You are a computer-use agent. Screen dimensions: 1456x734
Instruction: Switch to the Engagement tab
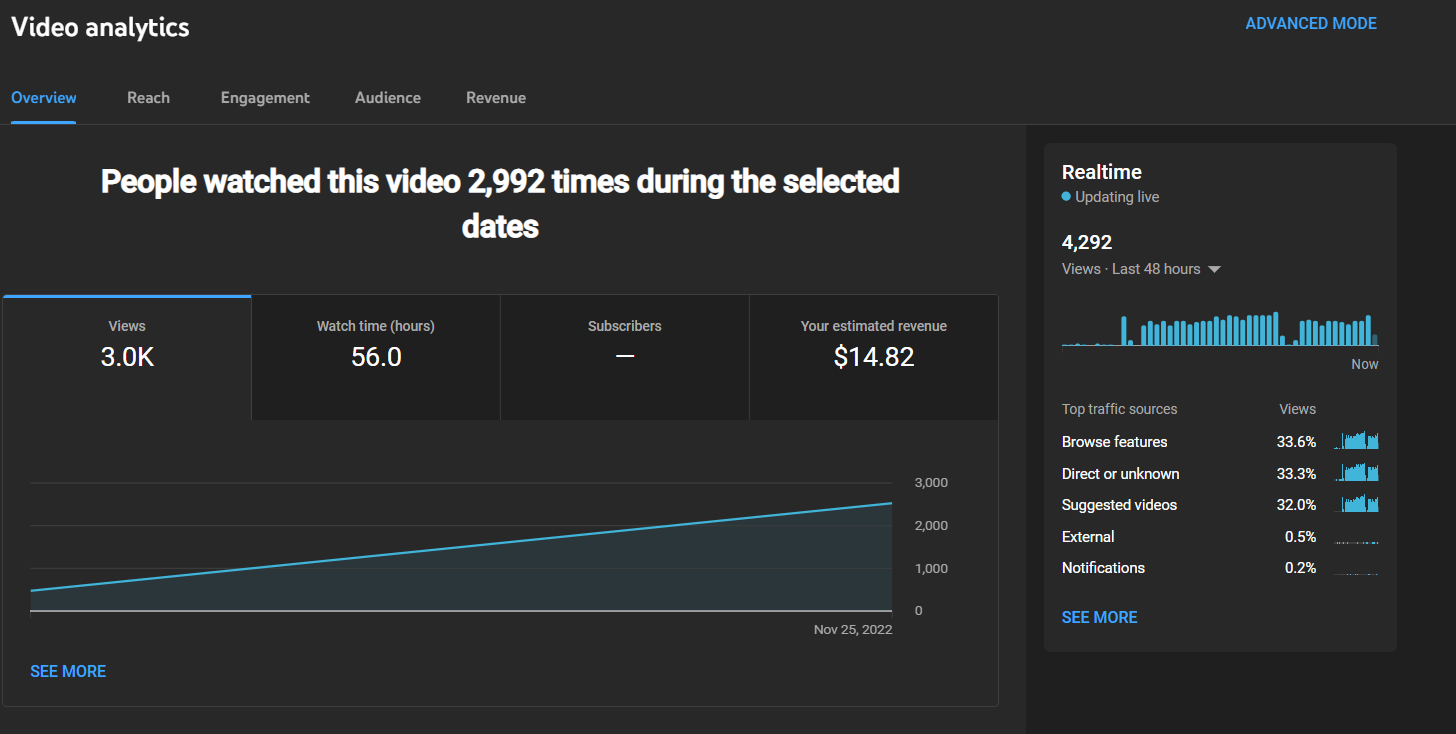(x=265, y=98)
